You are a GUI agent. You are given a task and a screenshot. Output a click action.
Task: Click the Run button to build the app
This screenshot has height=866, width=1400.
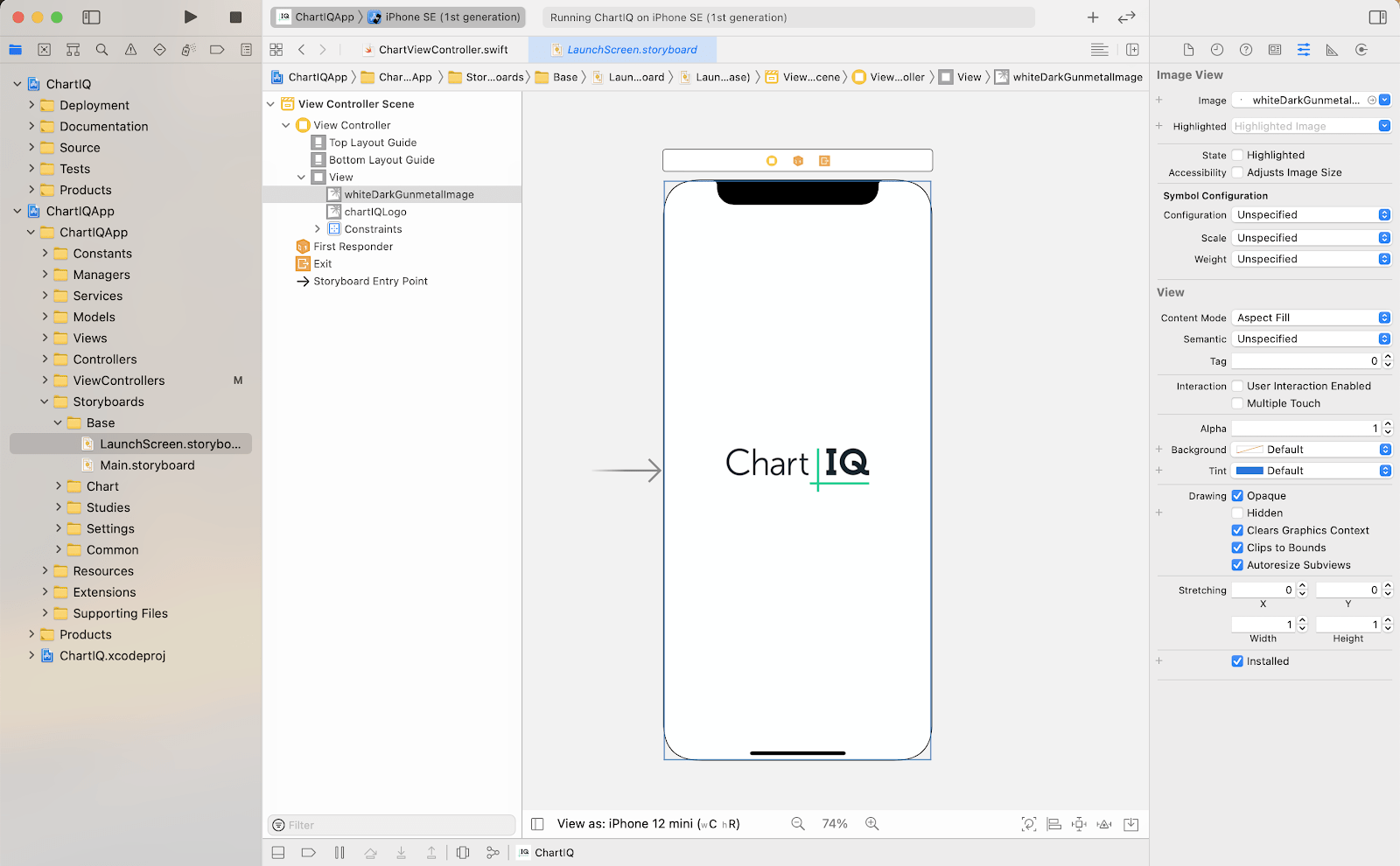click(190, 17)
